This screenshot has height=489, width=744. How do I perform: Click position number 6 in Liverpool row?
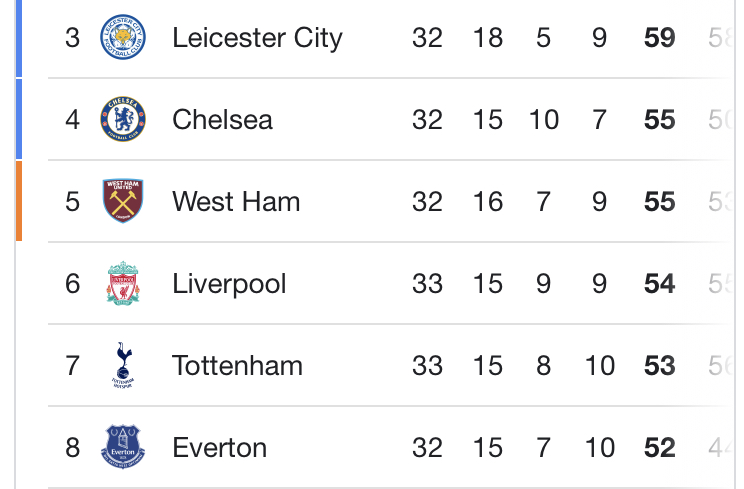point(72,284)
